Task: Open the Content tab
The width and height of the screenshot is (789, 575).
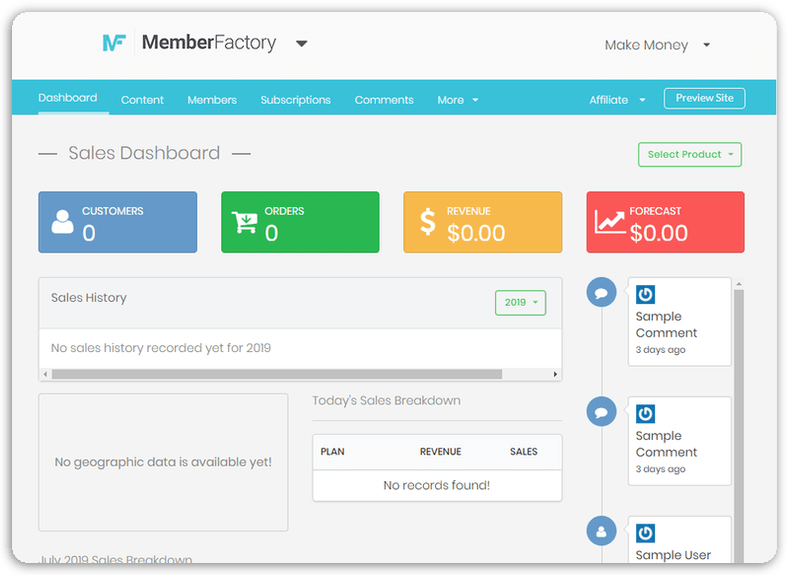Action: (142, 100)
